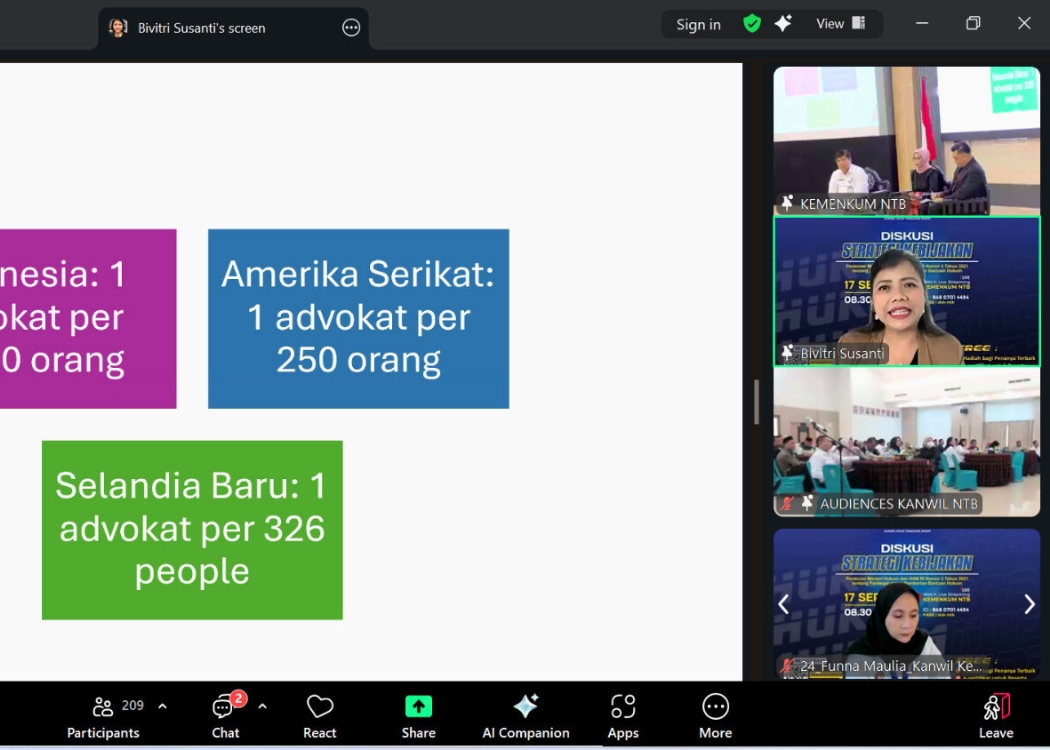Open the Apps menu
The width and height of the screenshot is (1050, 750).
(x=622, y=716)
